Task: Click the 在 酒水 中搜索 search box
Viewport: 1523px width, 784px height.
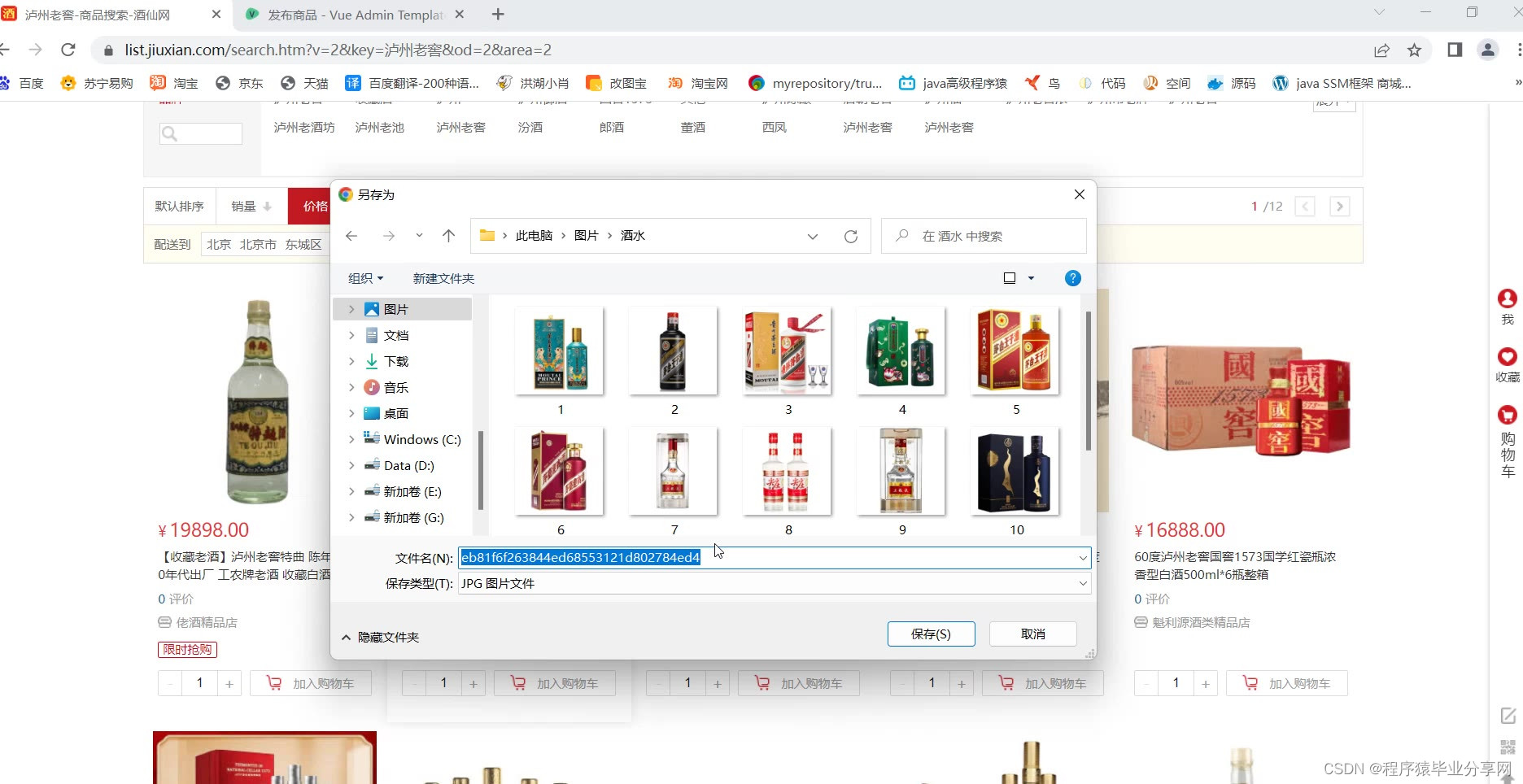Action: 984,236
